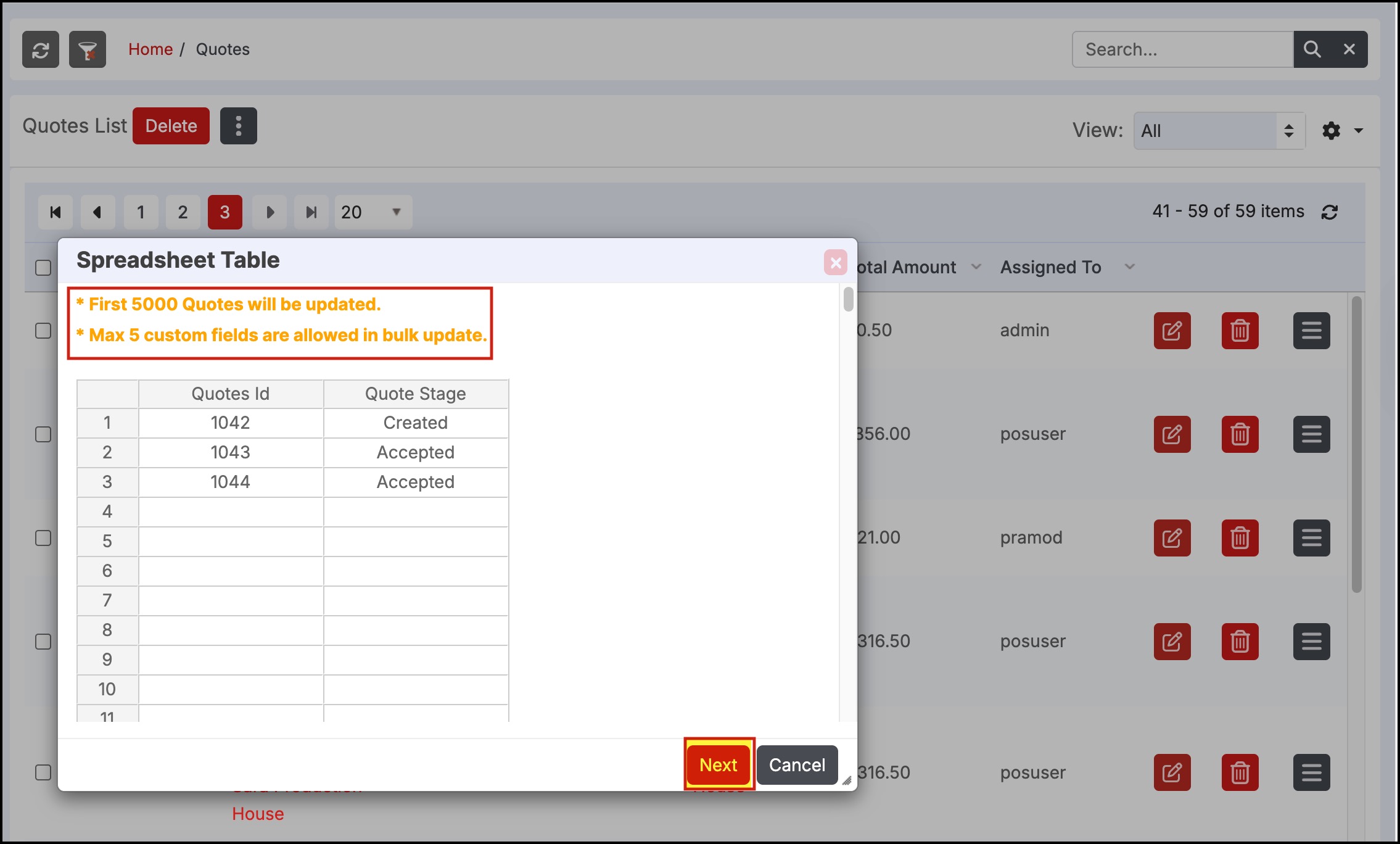Open the Assigned To column menu
This screenshot has width=1400, height=844.
pyautogui.click(x=1129, y=267)
